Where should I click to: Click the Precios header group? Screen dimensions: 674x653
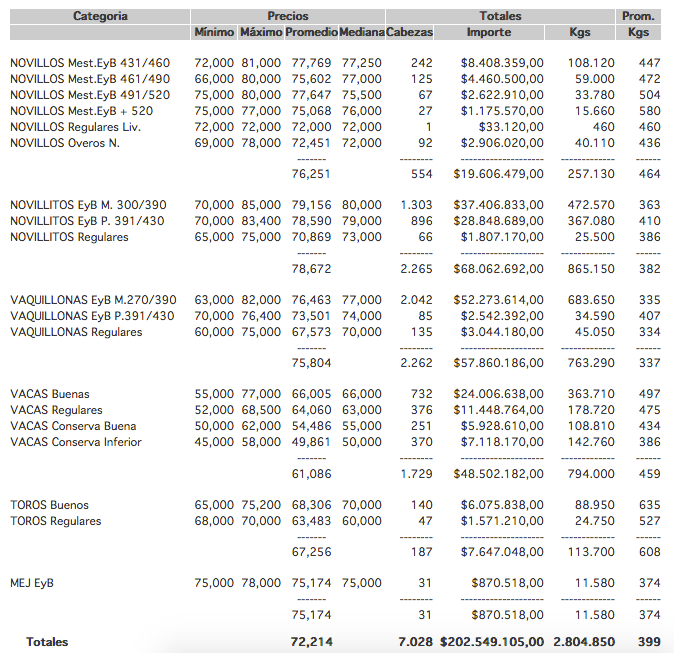click(288, 16)
